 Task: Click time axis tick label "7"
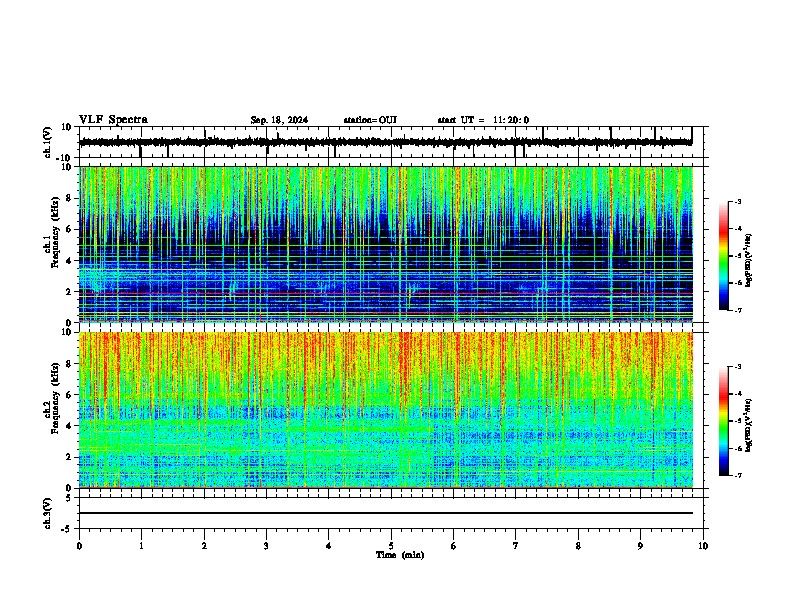516,546
